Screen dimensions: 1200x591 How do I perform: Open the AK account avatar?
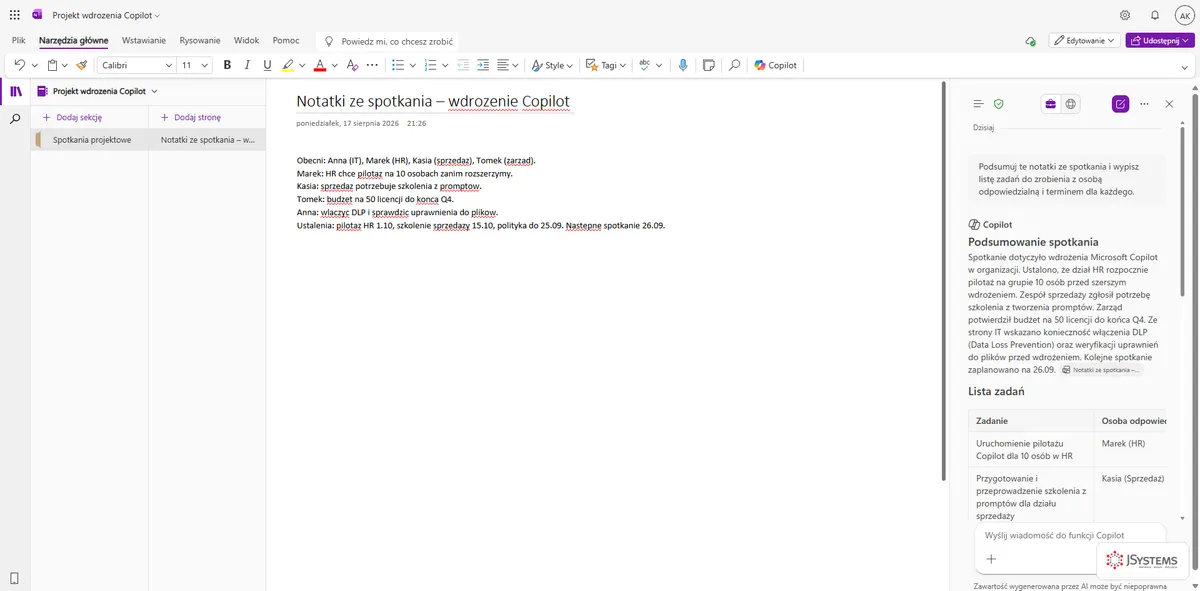point(1184,15)
